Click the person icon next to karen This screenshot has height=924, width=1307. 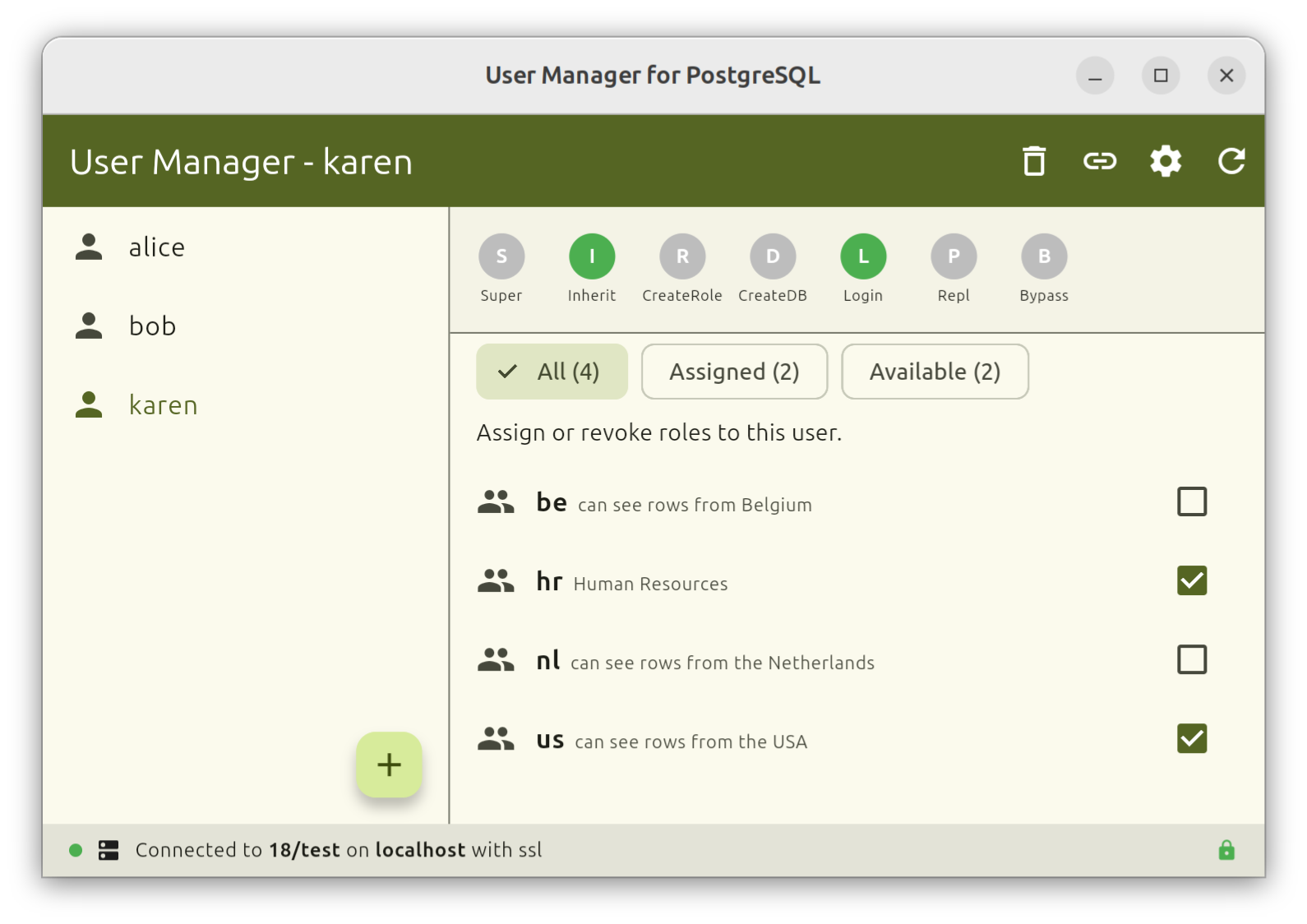pyautogui.click(x=89, y=404)
